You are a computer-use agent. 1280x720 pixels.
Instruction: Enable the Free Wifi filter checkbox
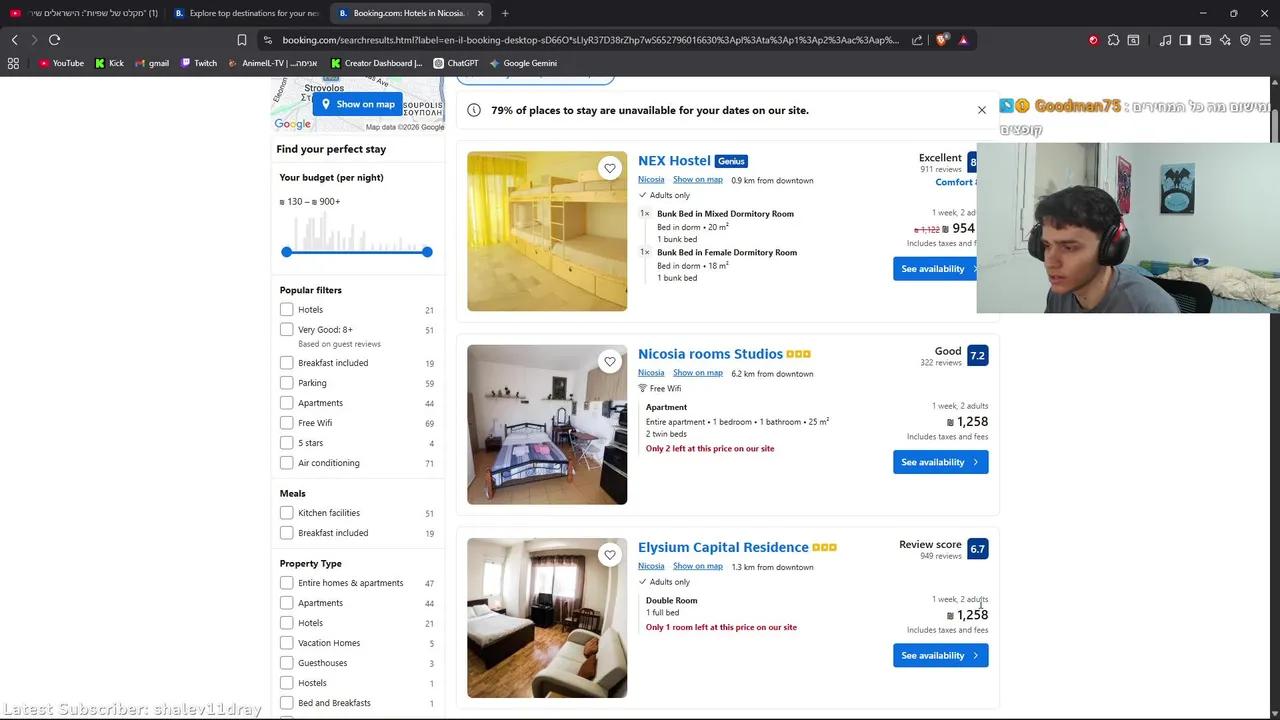click(287, 423)
